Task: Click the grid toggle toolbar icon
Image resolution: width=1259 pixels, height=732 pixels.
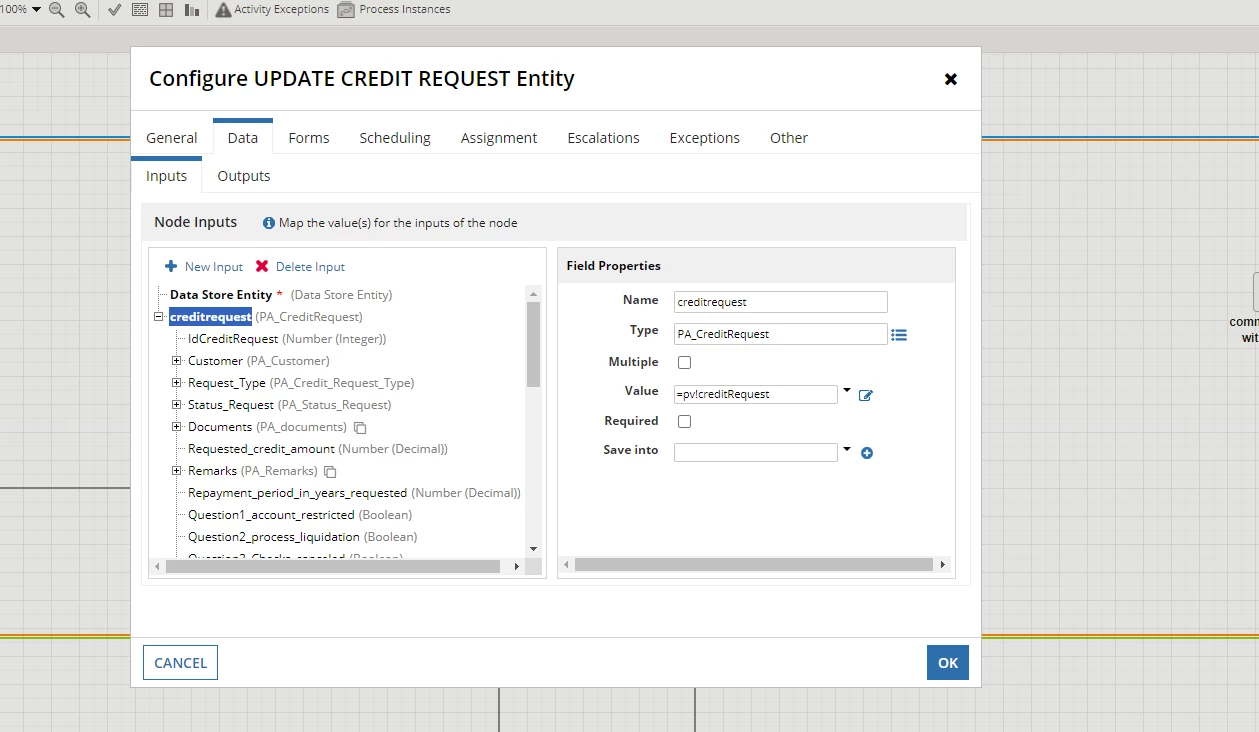Action: point(166,9)
